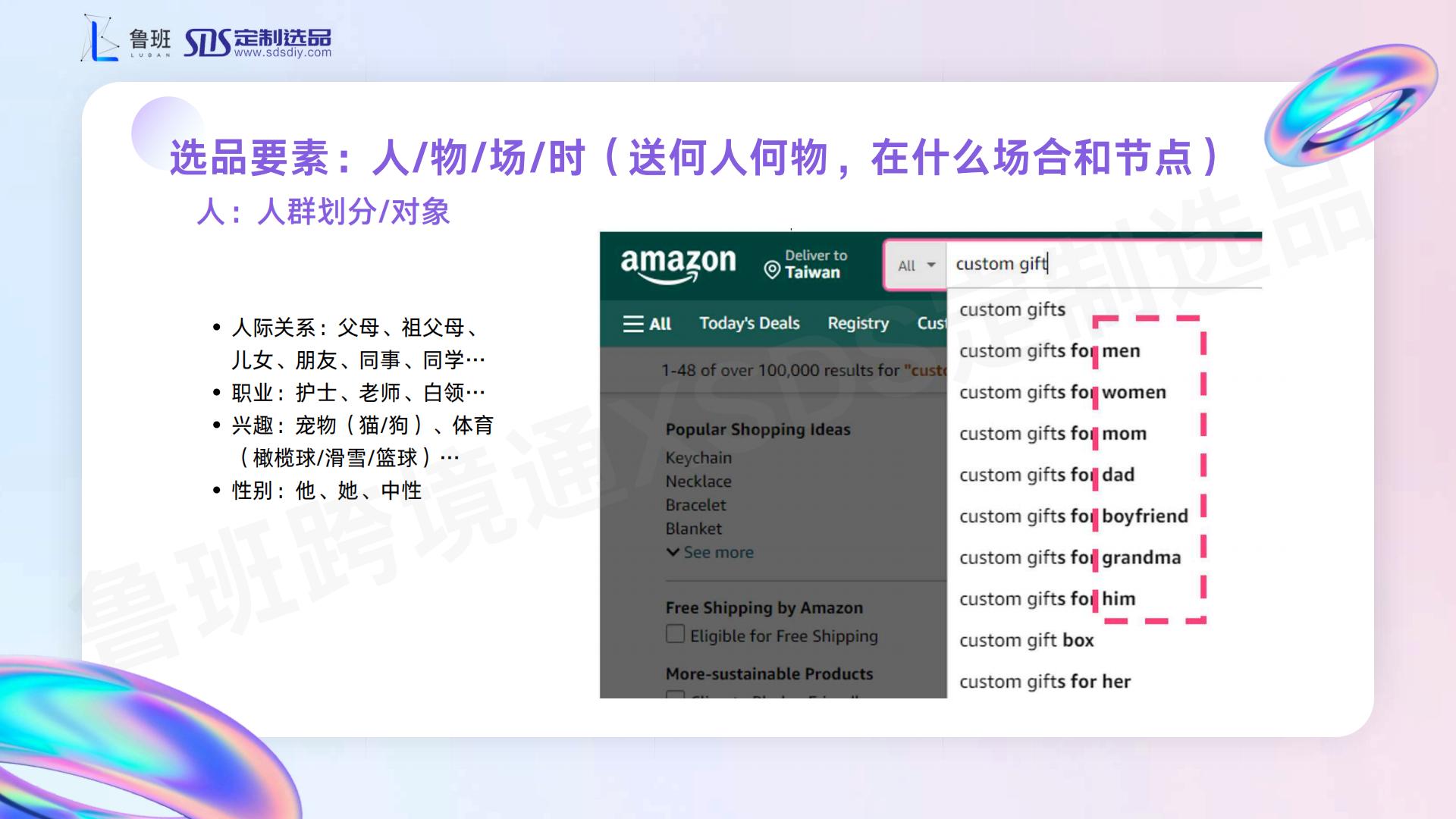
Task: Tick Eligible for Free Shipping checkbox
Action: click(675, 634)
